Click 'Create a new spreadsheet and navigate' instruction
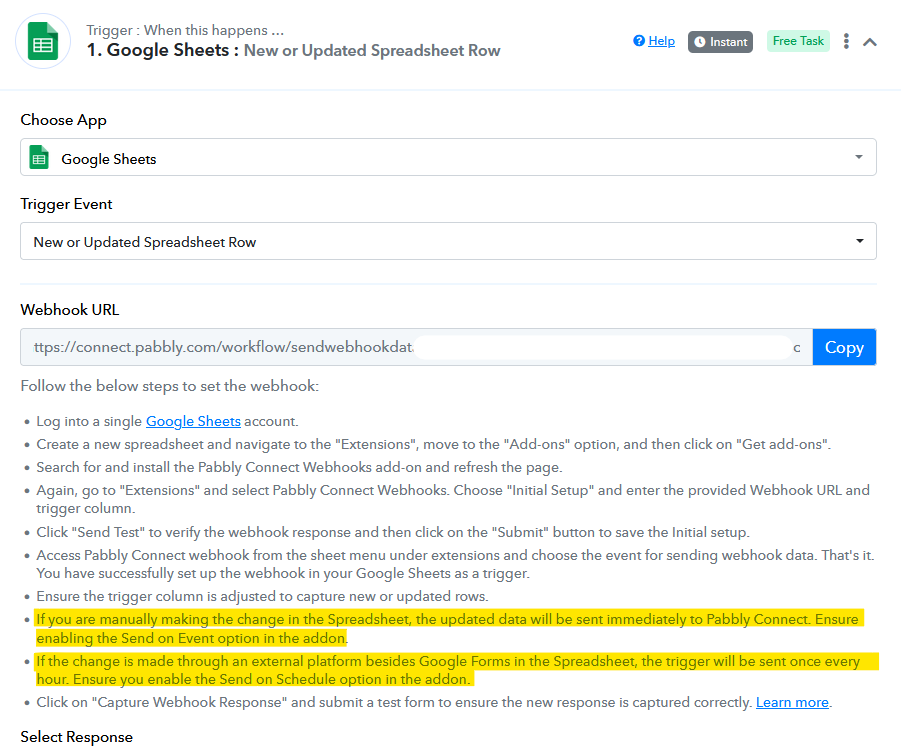 [x=434, y=444]
